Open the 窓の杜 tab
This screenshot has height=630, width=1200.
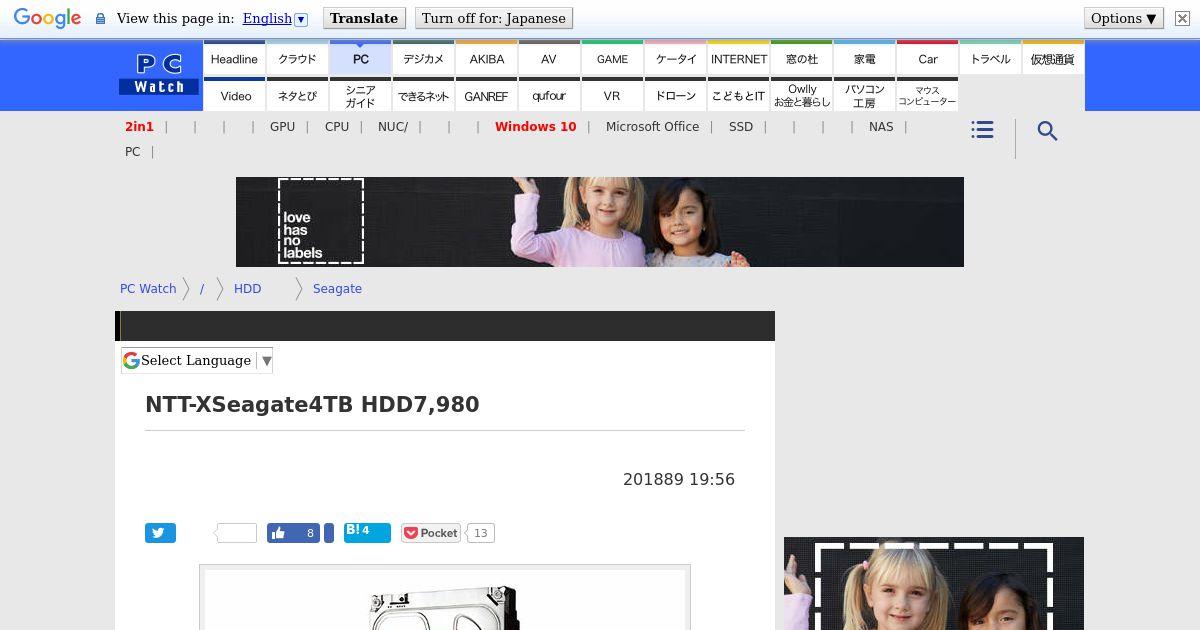(x=801, y=58)
